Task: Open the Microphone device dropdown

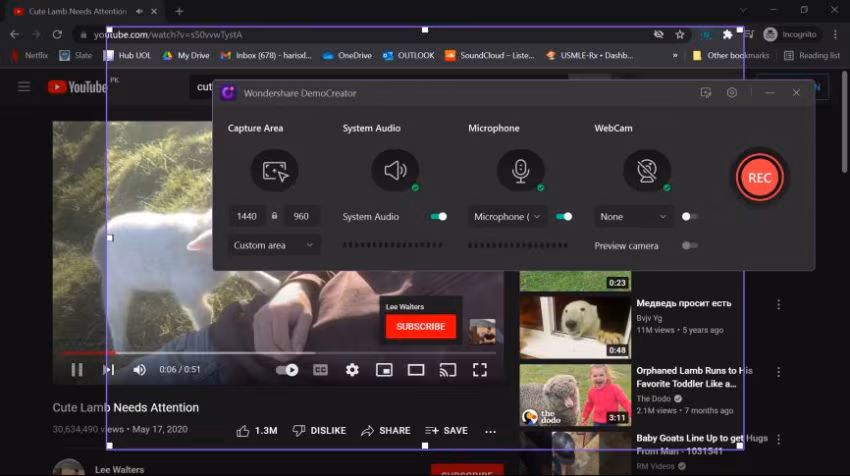Action: (x=507, y=216)
